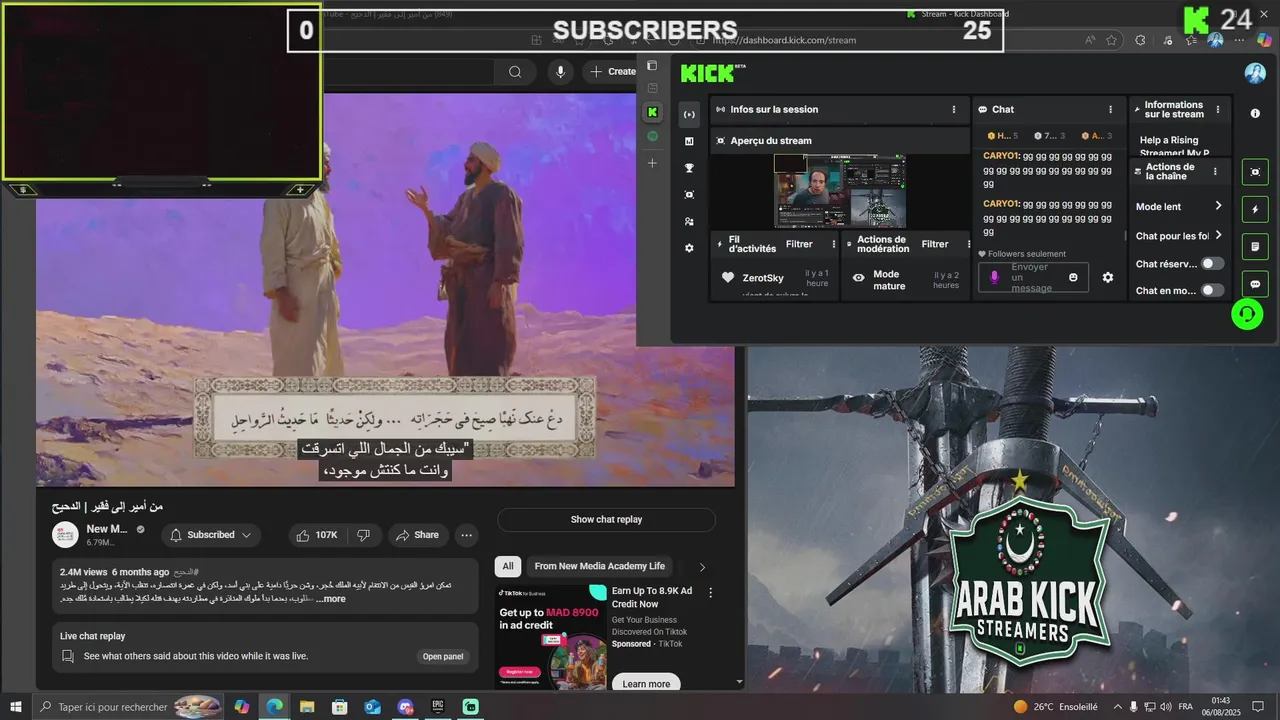Click the info circle icon in Kick dashboard
This screenshot has width=1280, height=720.
pos(1255,113)
